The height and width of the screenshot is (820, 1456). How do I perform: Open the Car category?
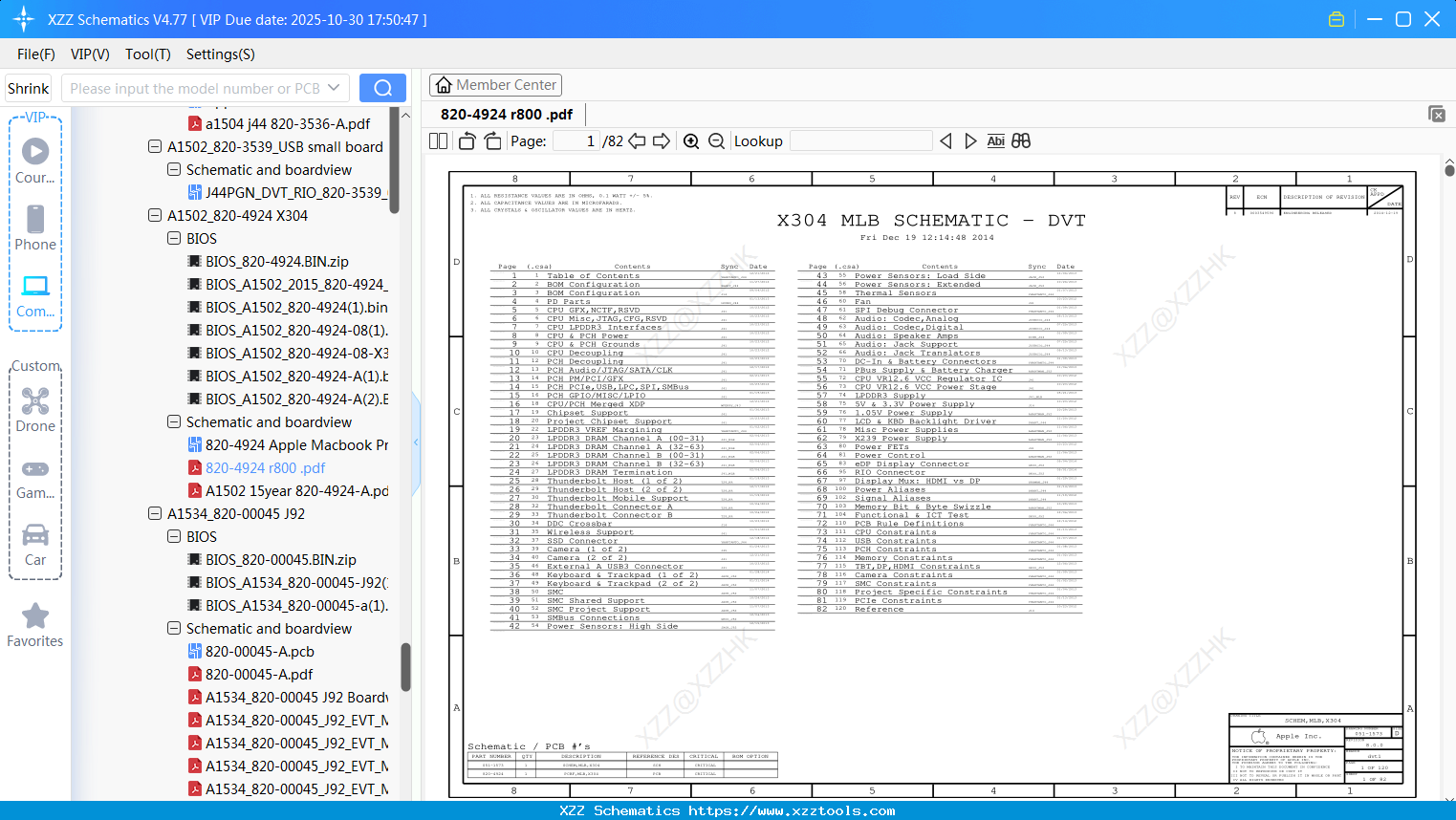click(x=35, y=544)
